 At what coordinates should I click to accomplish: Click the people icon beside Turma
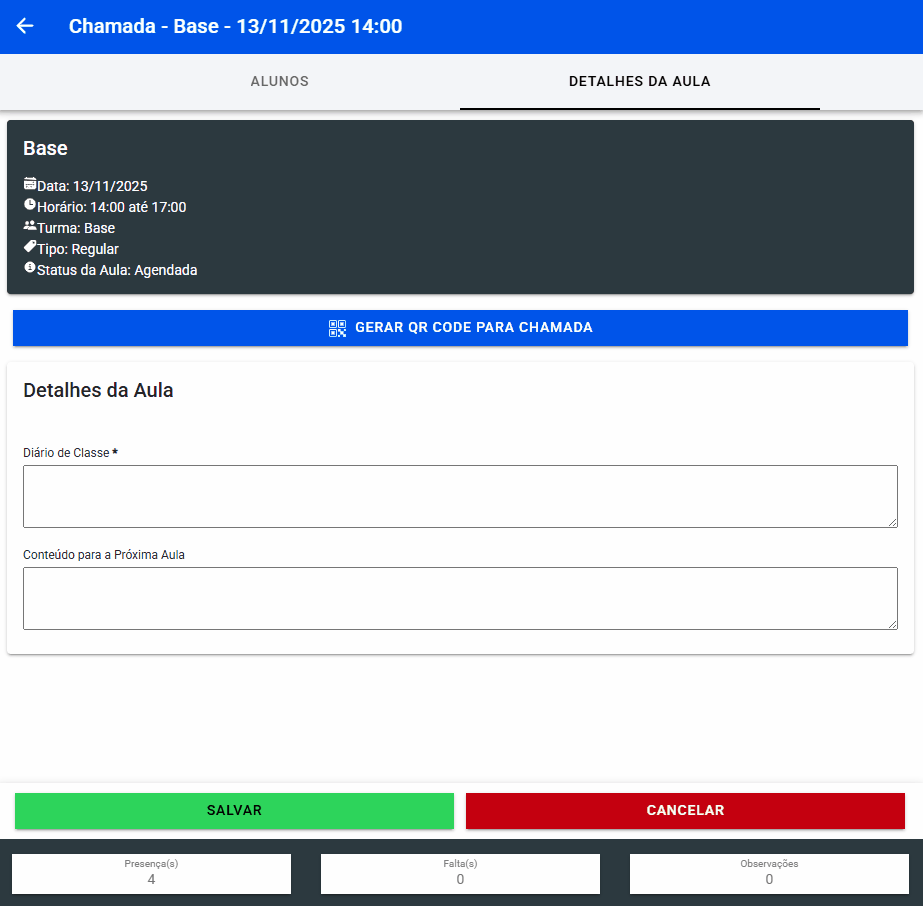(x=30, y=226)
